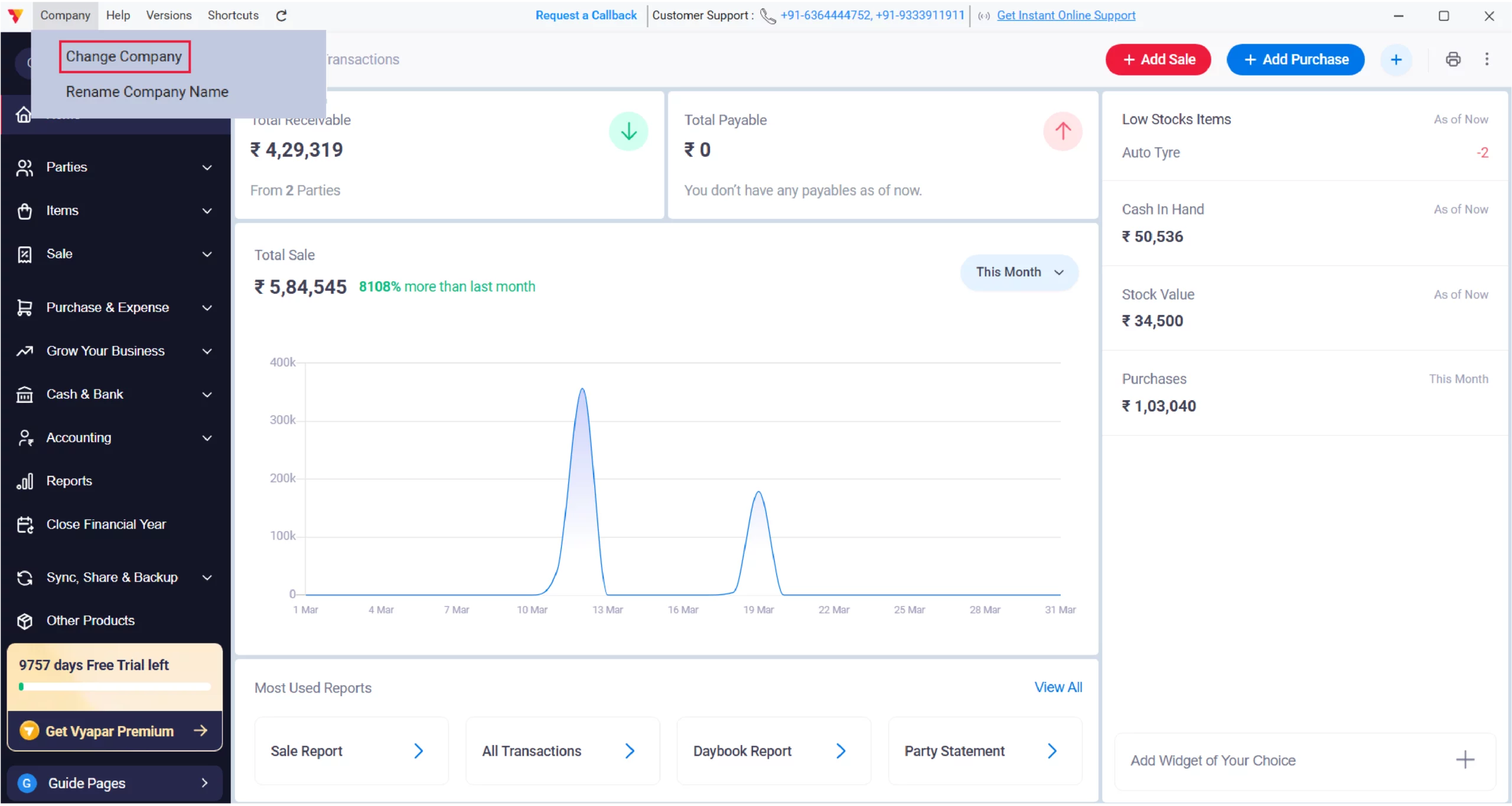
Task: Click the Close Financial Year calendar icon
Action: pos(25,525)
